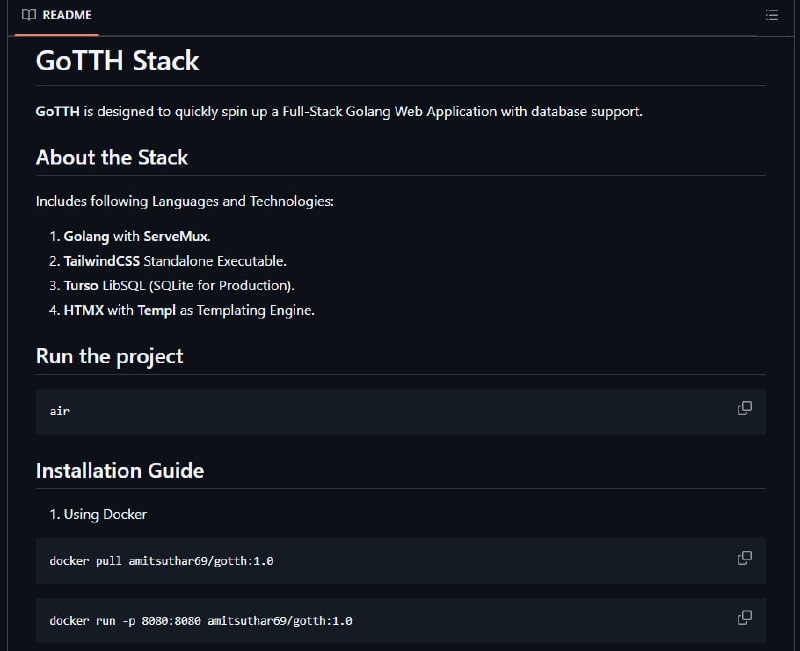Click the 'air' code block text
800x651 pixels.
(x=60, y=411)
